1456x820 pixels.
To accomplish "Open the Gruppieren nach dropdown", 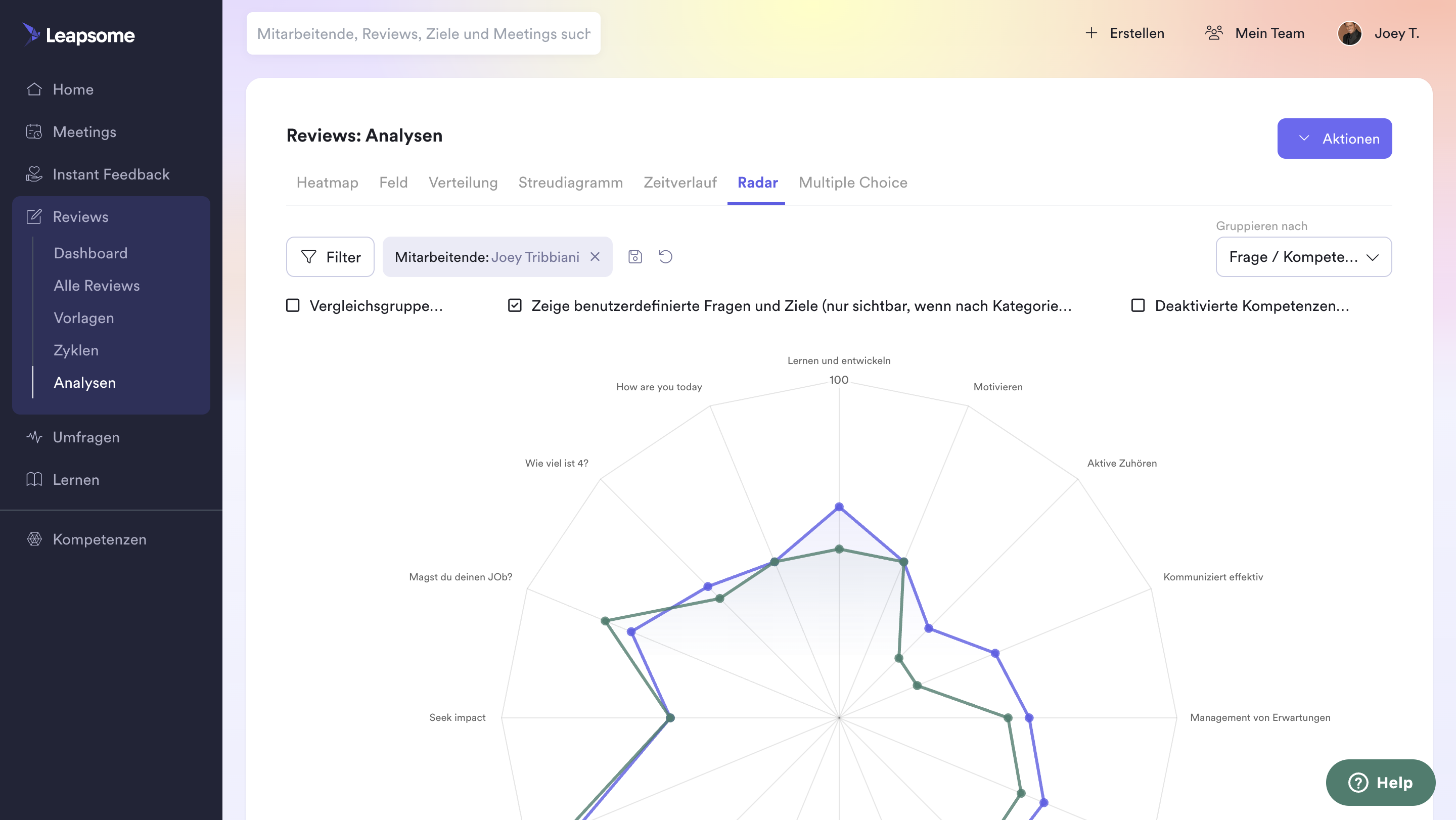I will (1303, 257).
